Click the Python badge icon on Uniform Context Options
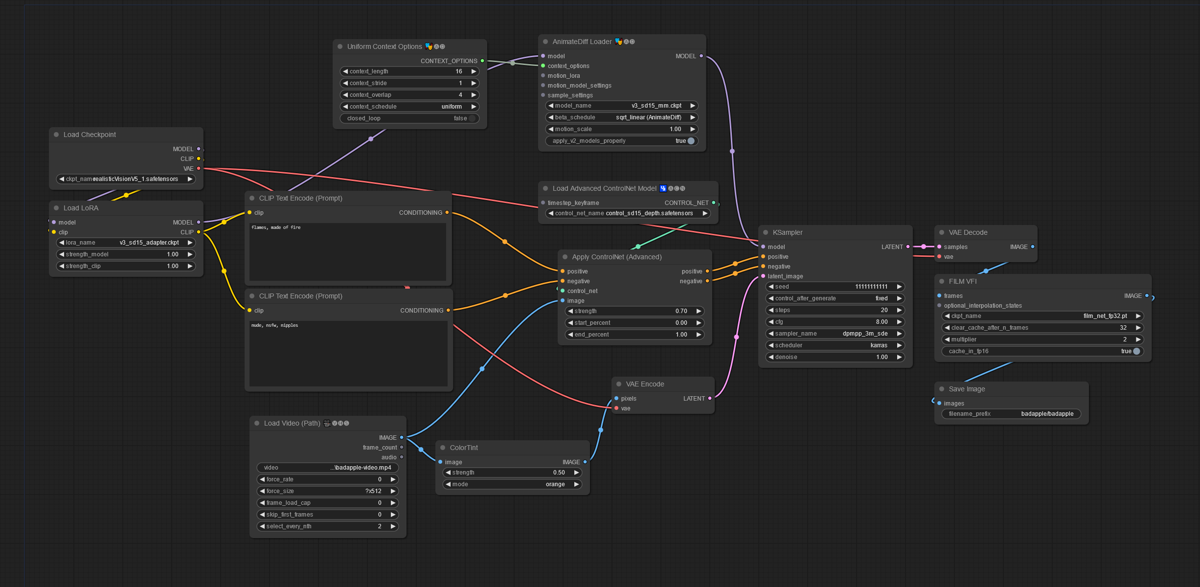Screen dimensions: 1200x587 [430, 46]
